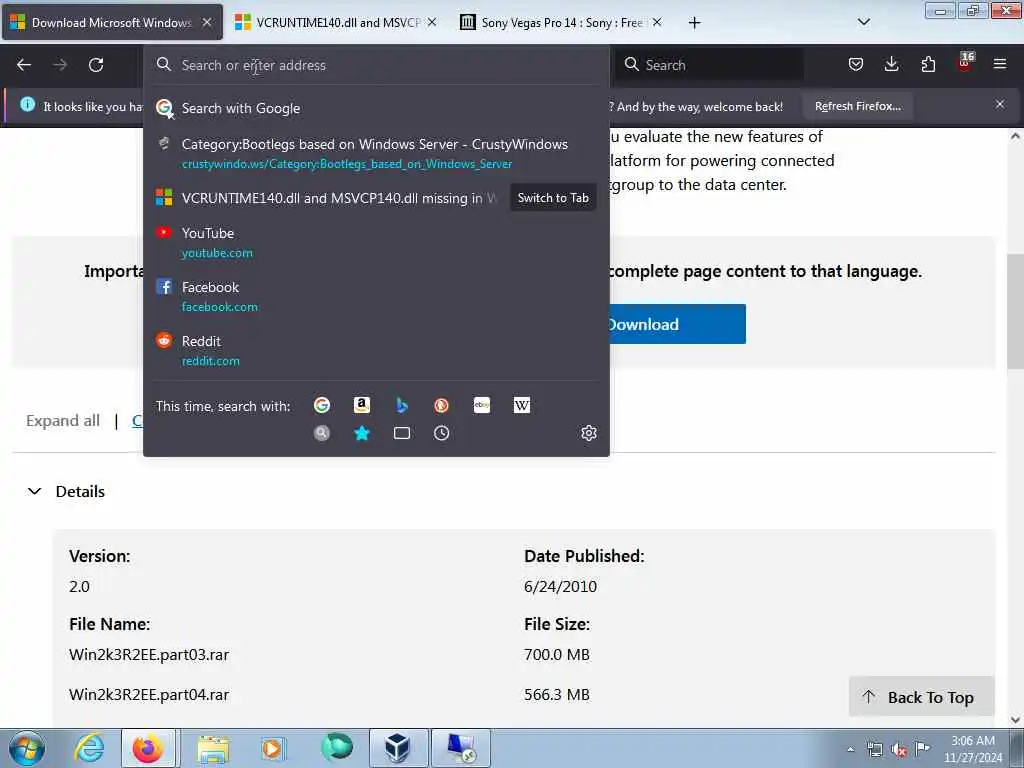Search this time with Bing icon
Image resolution: width=1024 pixels, height=768 pixels.
point(402,405)
